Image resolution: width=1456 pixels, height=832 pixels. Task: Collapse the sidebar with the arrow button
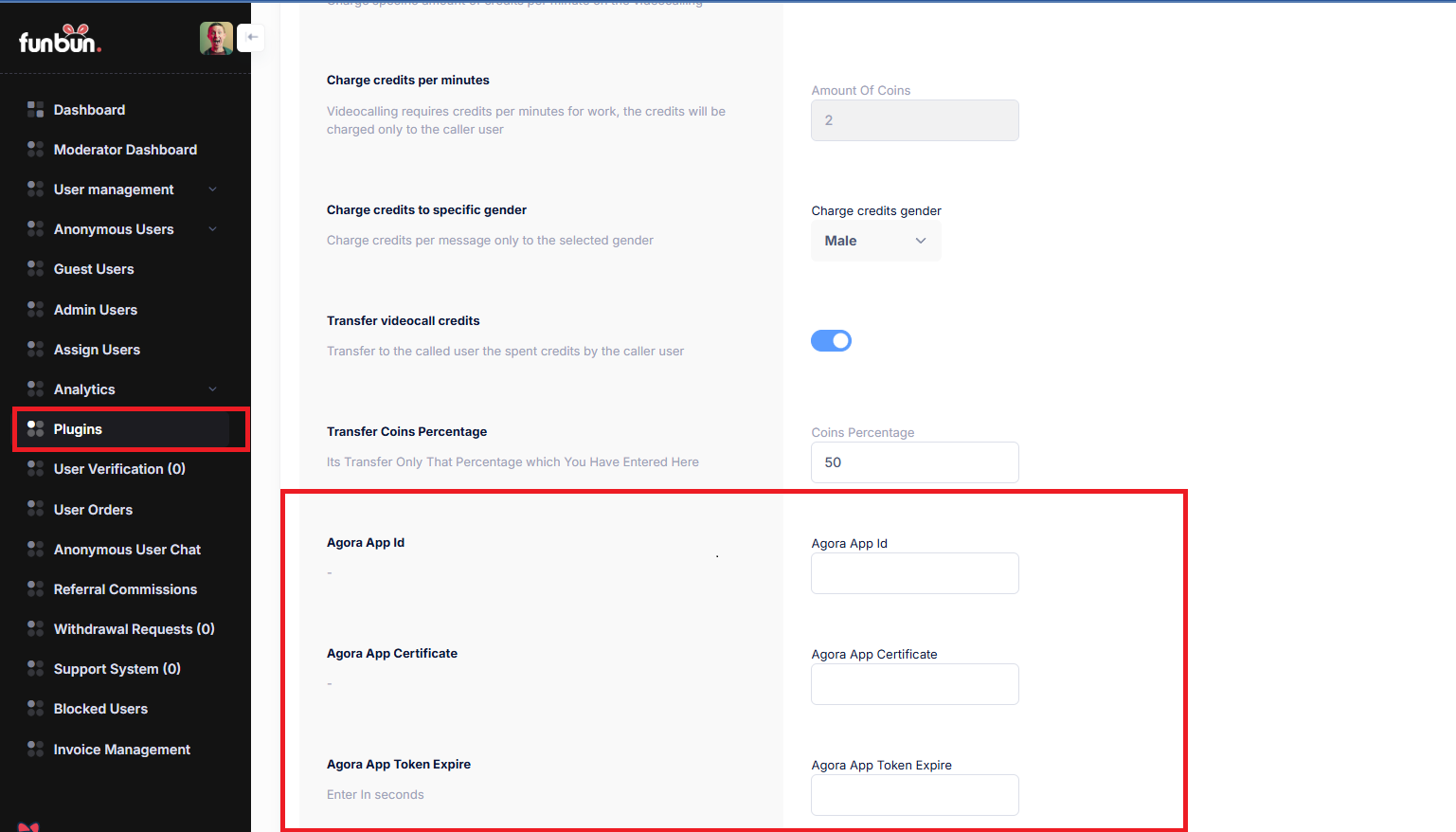click(252, 37)
